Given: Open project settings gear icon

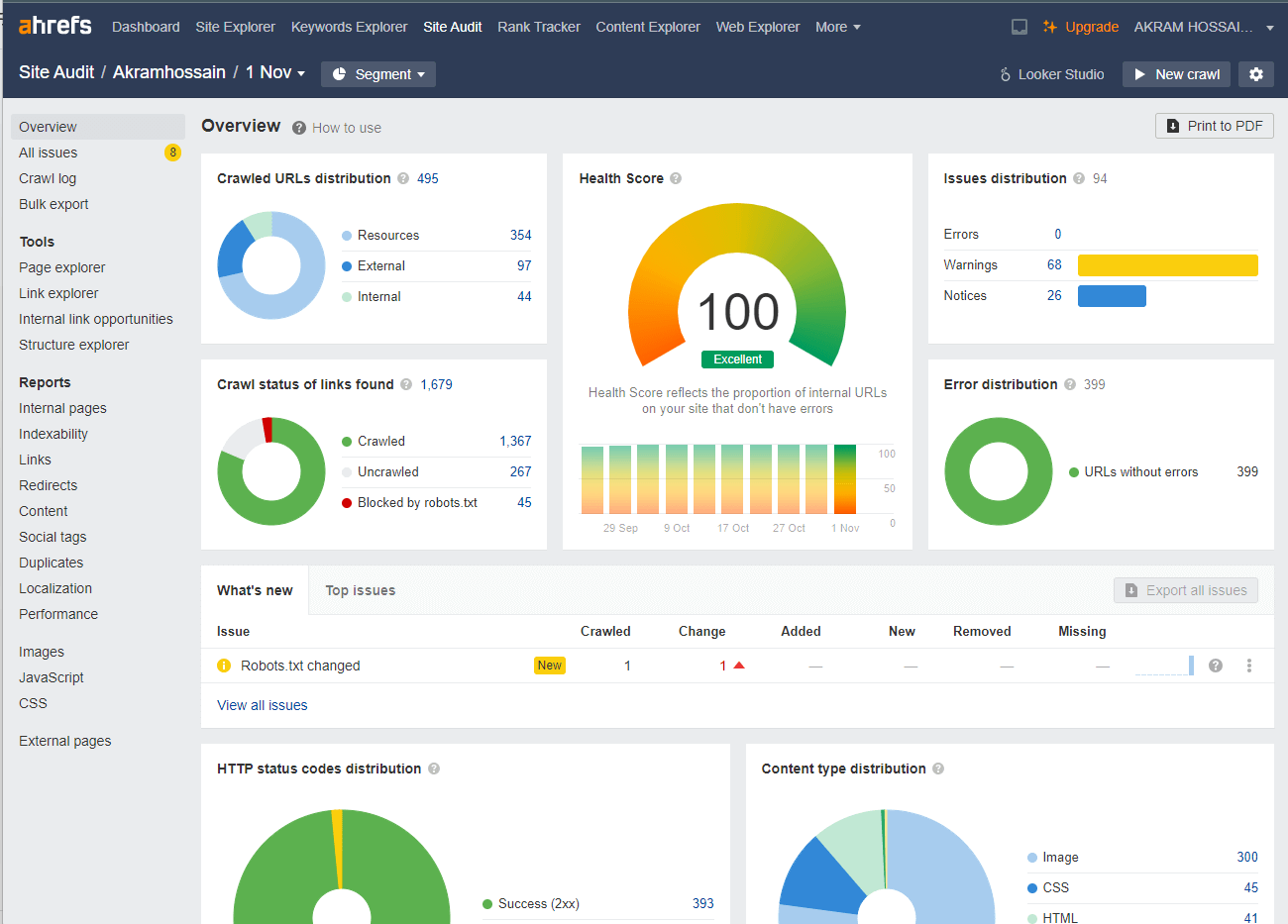Looking at the screenshot, I should [x=1256, y=74].
